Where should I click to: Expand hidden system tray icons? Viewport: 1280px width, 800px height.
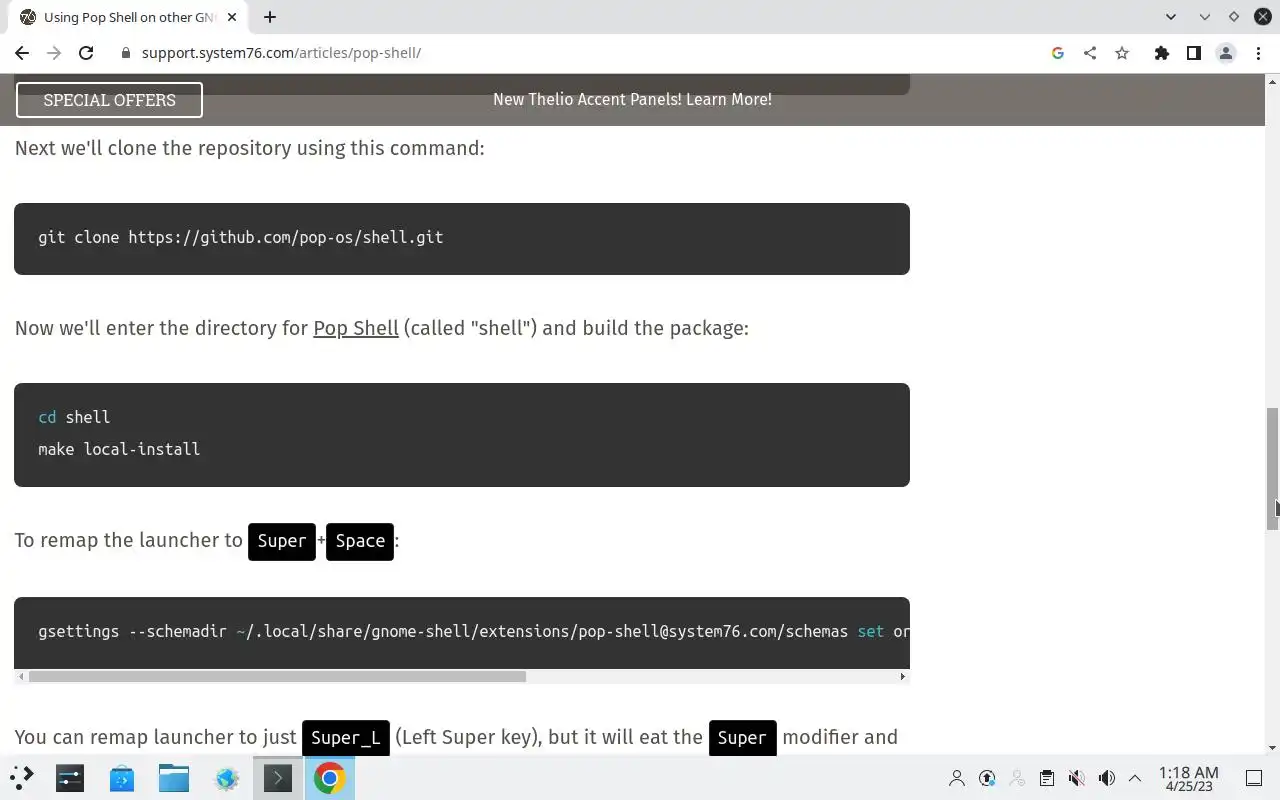click(x=1135, y=778)
